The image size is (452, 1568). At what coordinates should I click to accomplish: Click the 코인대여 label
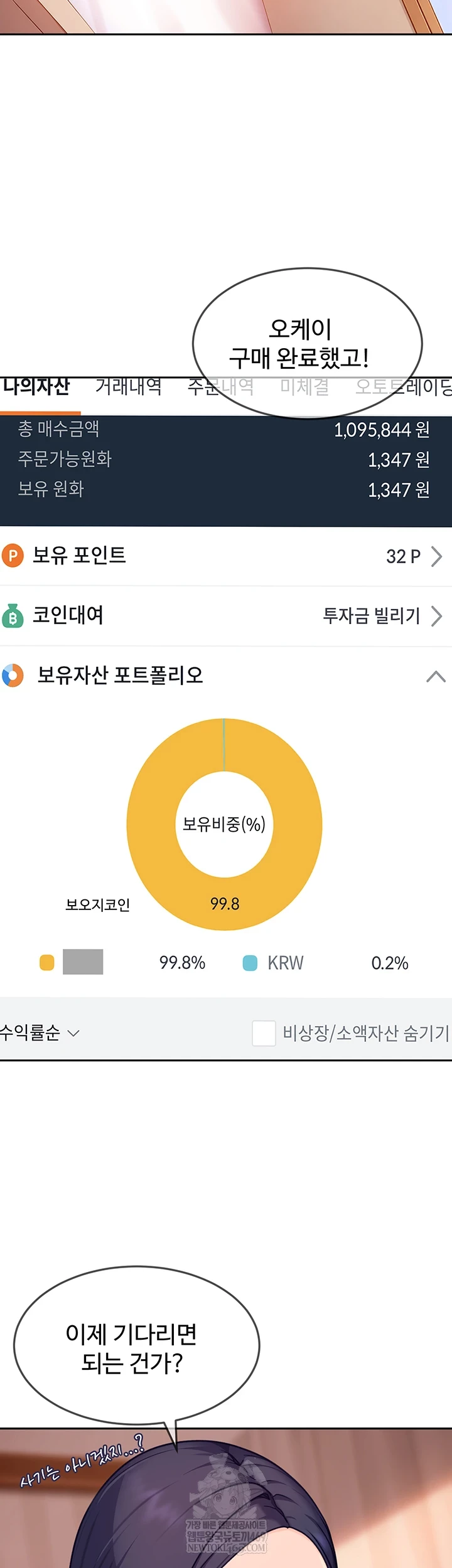click(x=68, y=615)
